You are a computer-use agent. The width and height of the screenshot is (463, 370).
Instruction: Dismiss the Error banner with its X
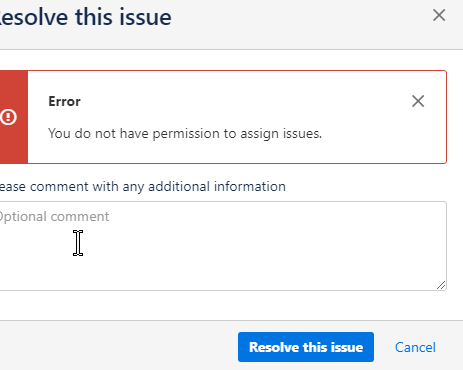(x=418, y=101)
